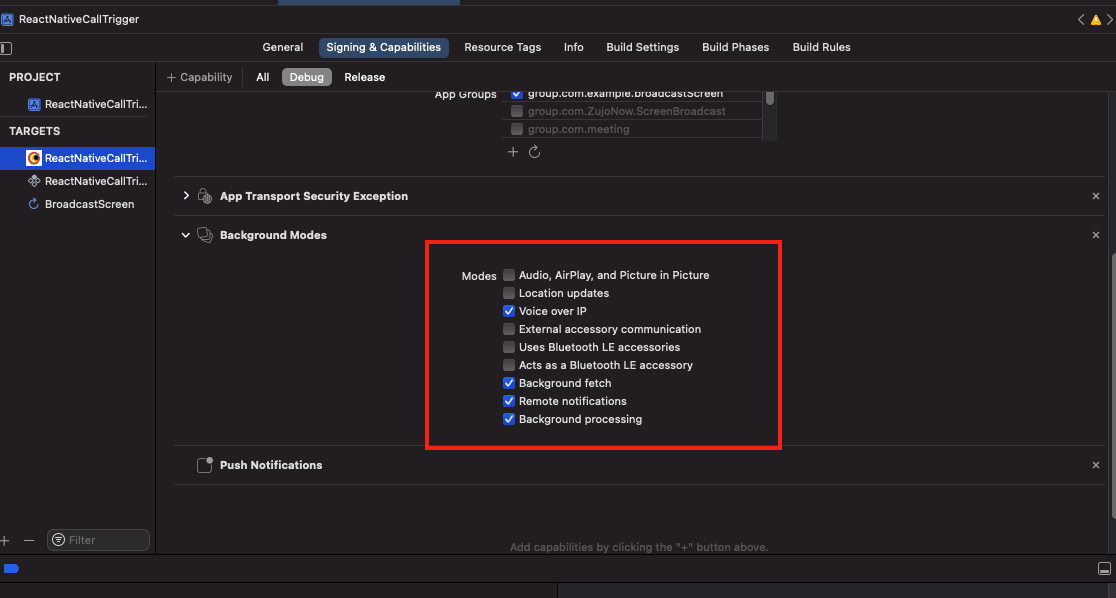1116x598 pixels.
Task: Click the capabilities pane vertical scrollbar
Action: (1112, 384)
